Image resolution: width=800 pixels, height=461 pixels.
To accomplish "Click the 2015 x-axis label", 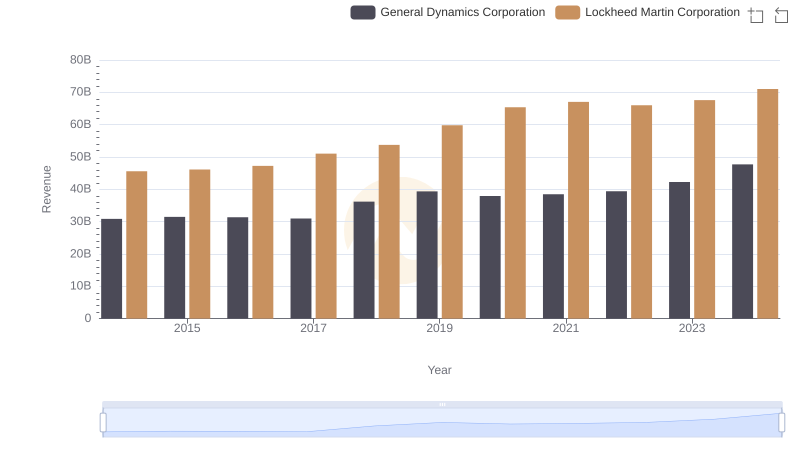I will click(187, 328).
